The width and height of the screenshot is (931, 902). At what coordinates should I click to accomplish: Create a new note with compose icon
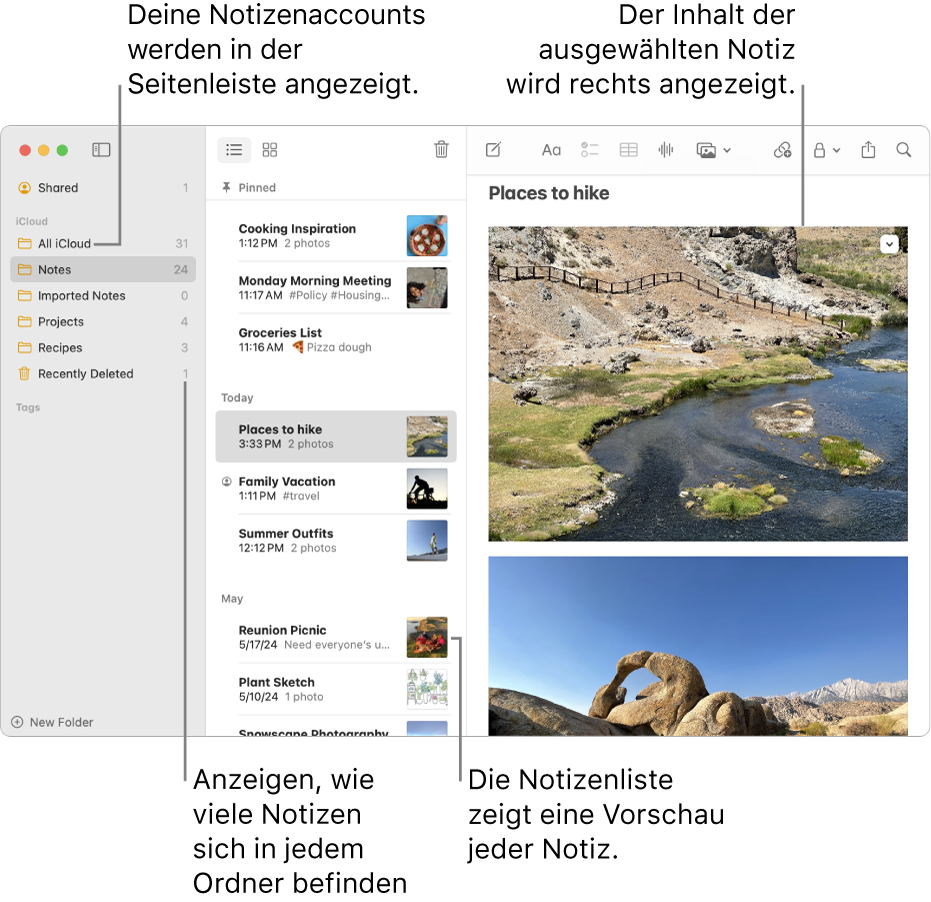point(493,150)
